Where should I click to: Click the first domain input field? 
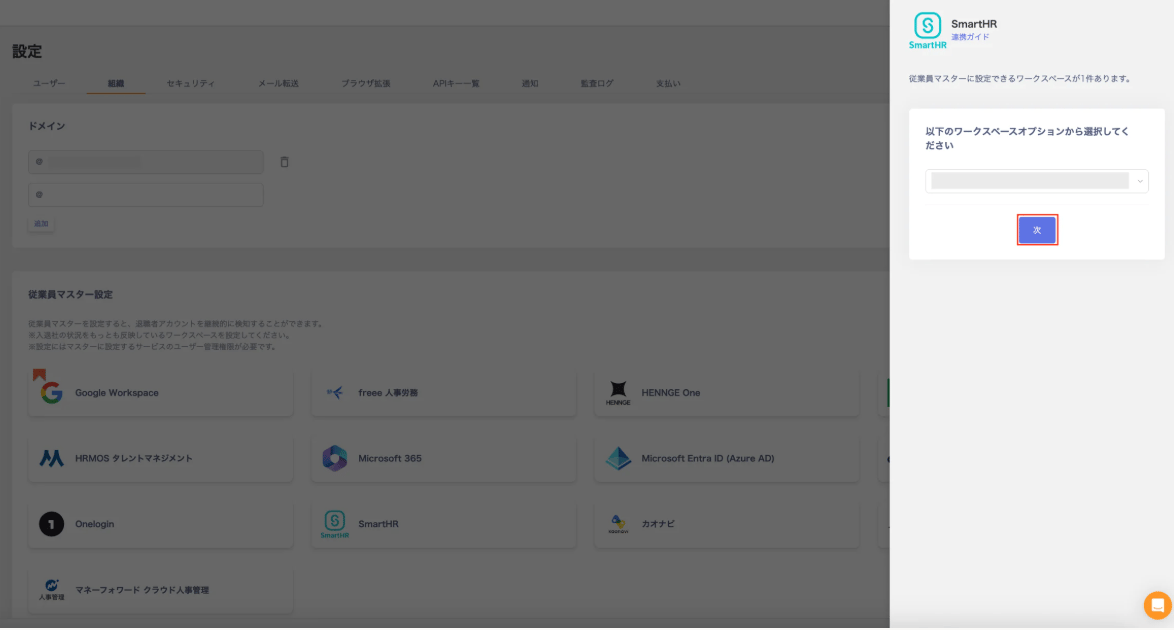[146, 162]
